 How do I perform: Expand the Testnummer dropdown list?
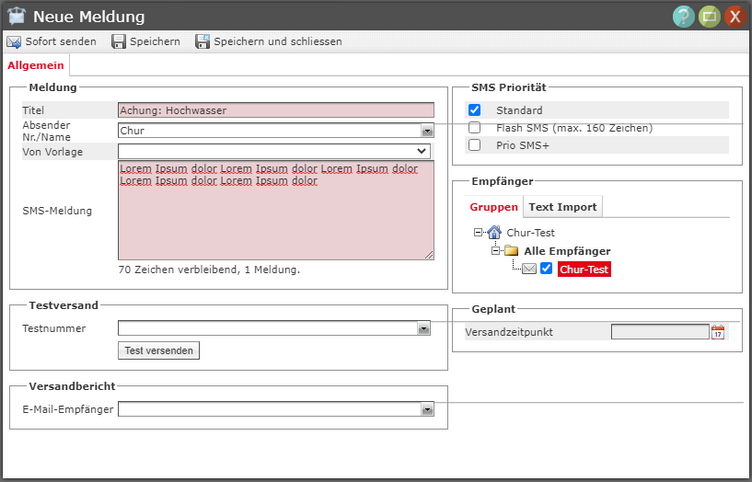coord(425,328)
